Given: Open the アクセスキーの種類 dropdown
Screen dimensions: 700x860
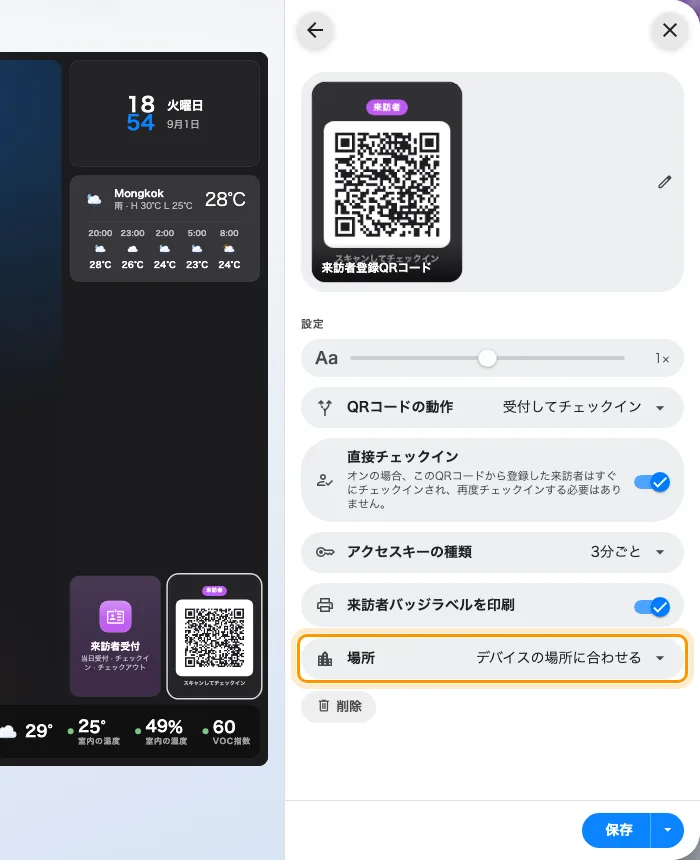Looking at the screenshot, I should (492, 552).
